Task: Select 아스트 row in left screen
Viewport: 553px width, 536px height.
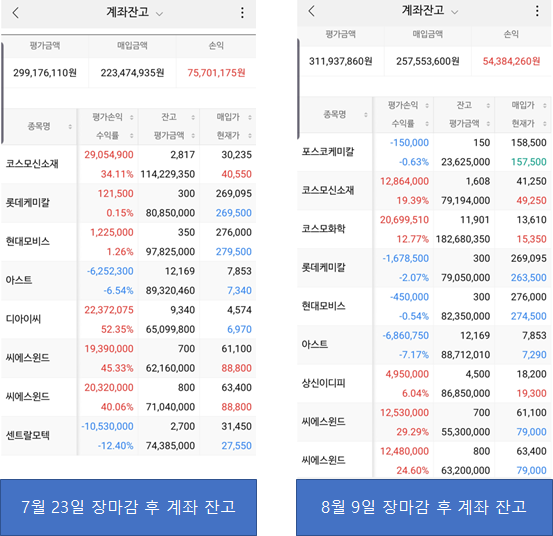Action: click(x=128, y=280)
